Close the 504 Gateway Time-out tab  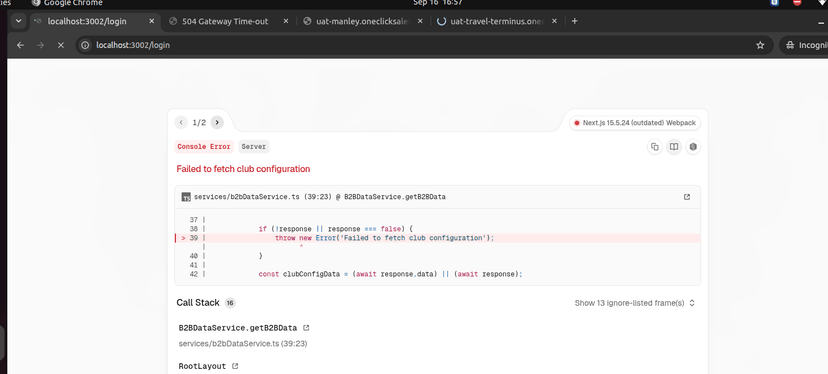tap(286, 21)
